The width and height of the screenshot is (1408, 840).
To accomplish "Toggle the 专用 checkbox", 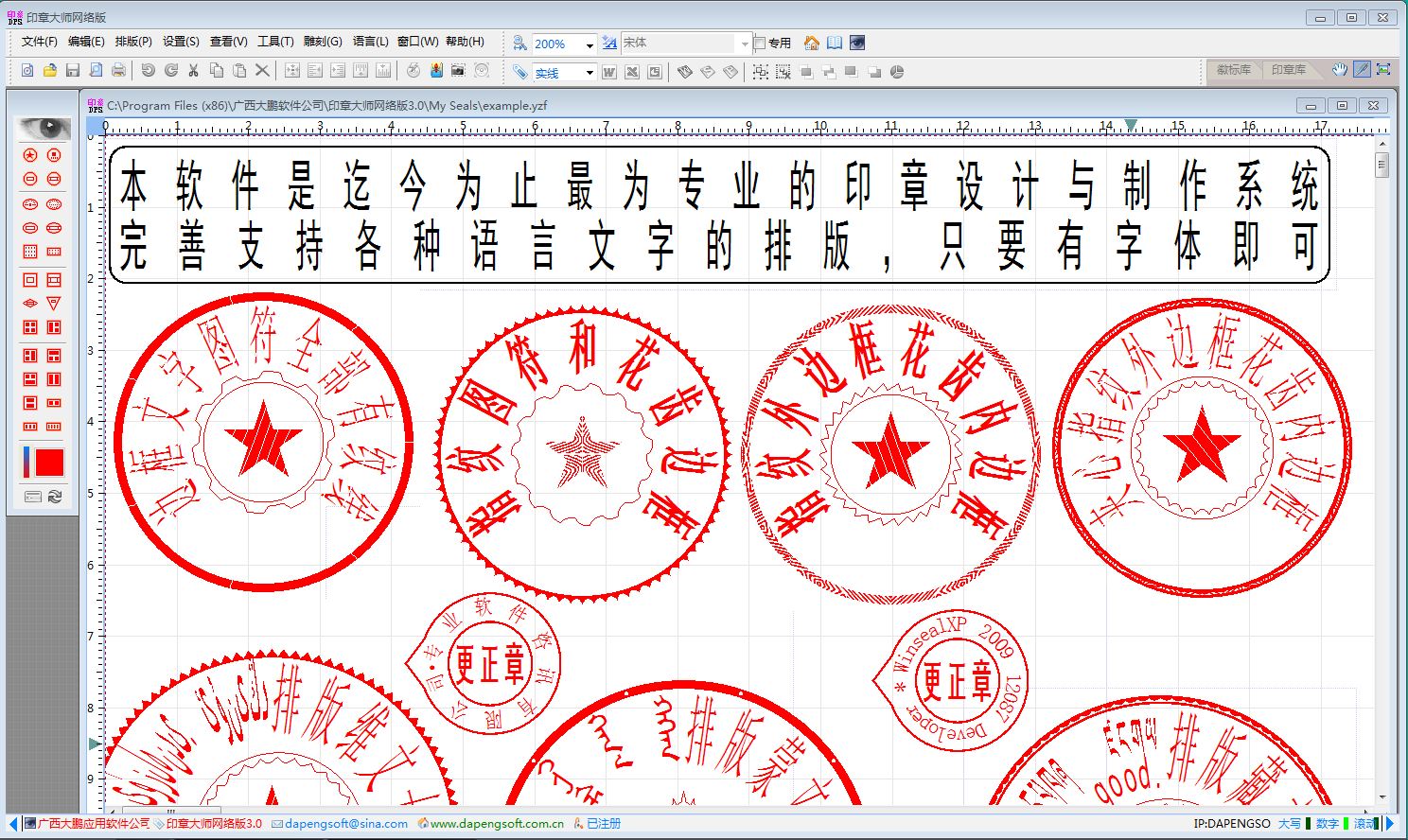I will coord(760,44).
